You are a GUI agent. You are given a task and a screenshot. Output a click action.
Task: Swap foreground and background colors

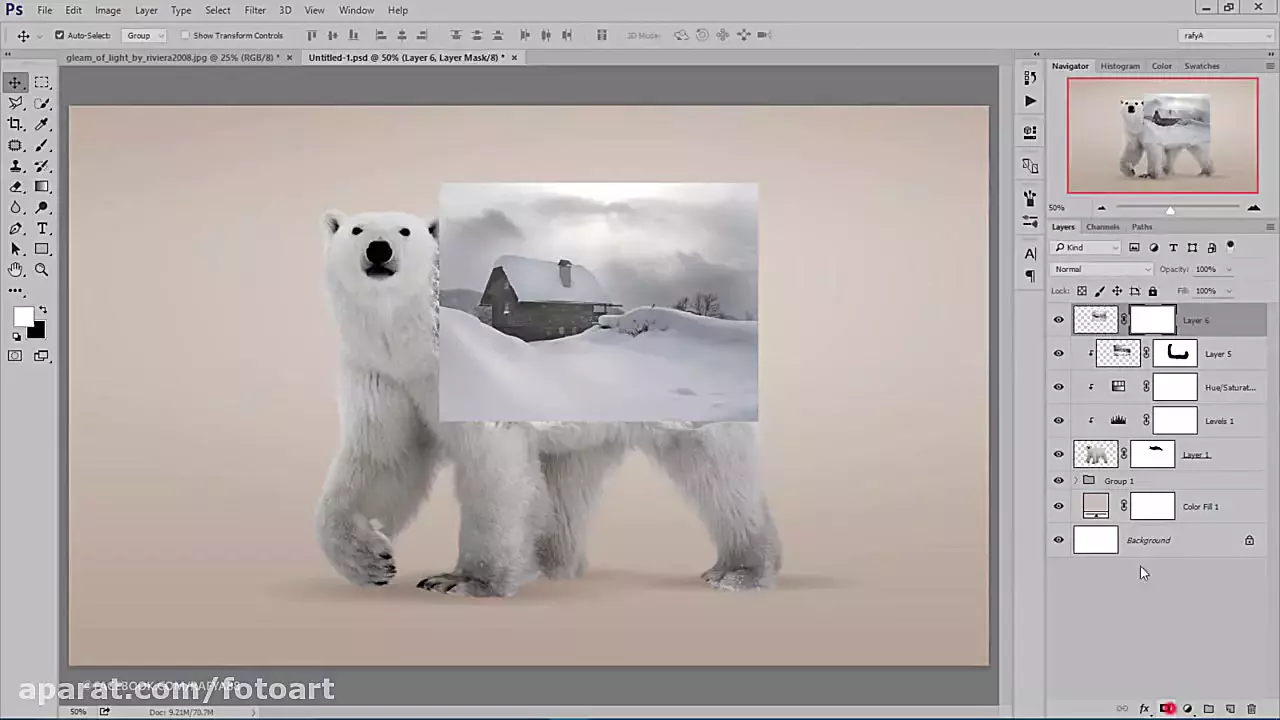[x=42, y=311]
